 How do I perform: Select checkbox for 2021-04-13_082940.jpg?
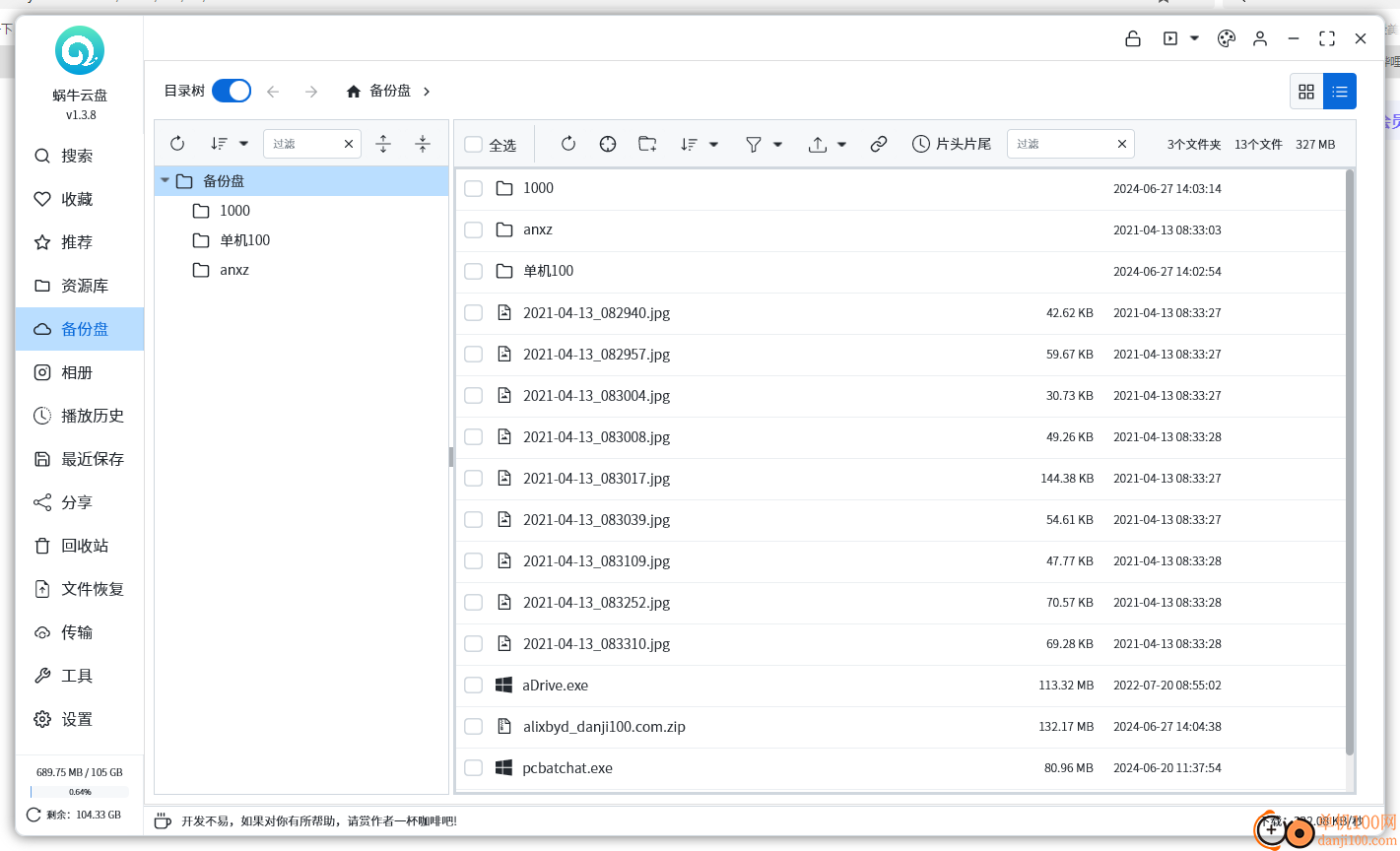pos(474,312)
